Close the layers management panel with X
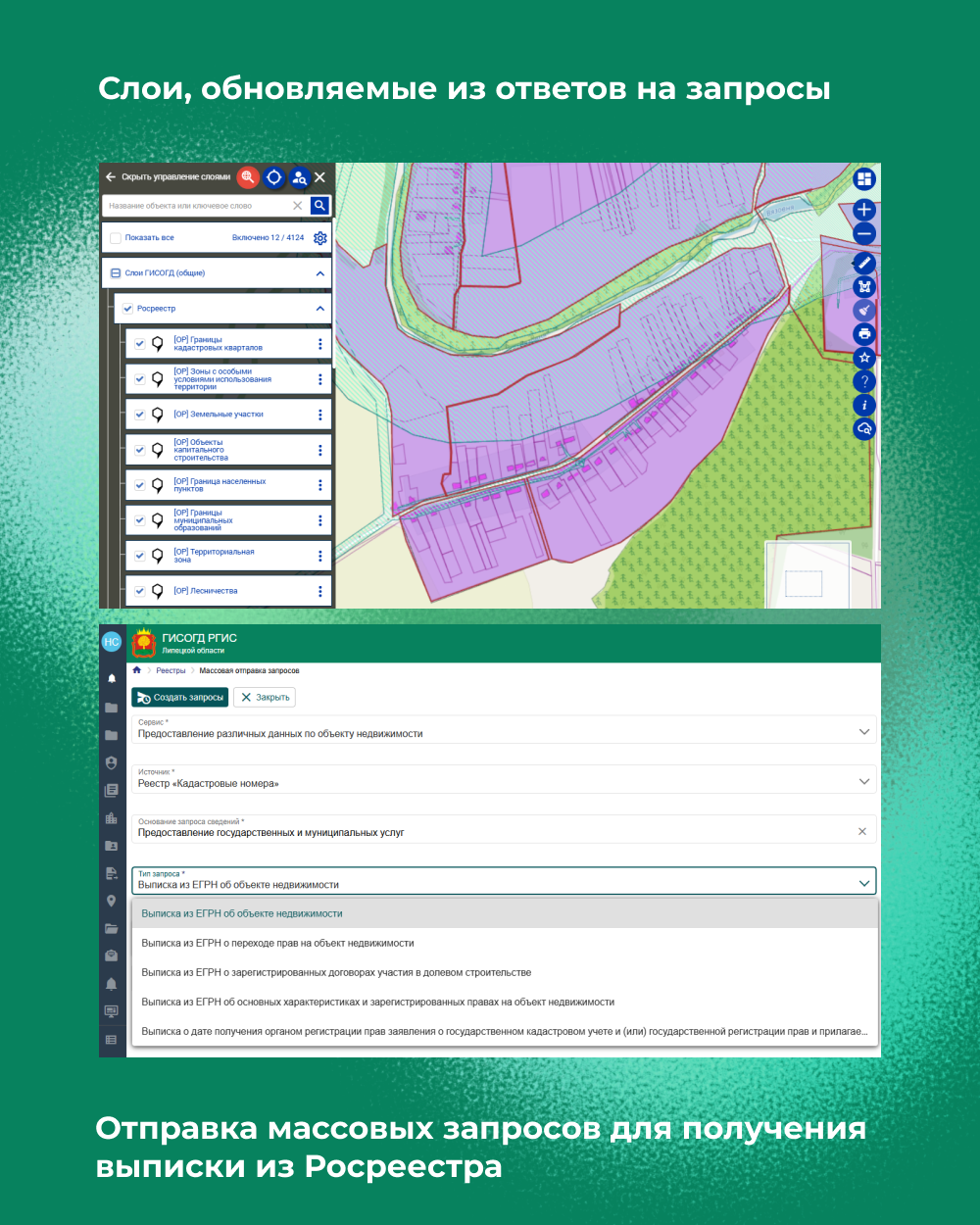Viewport: 980px width, 1225px height. (x=320, y=177)
